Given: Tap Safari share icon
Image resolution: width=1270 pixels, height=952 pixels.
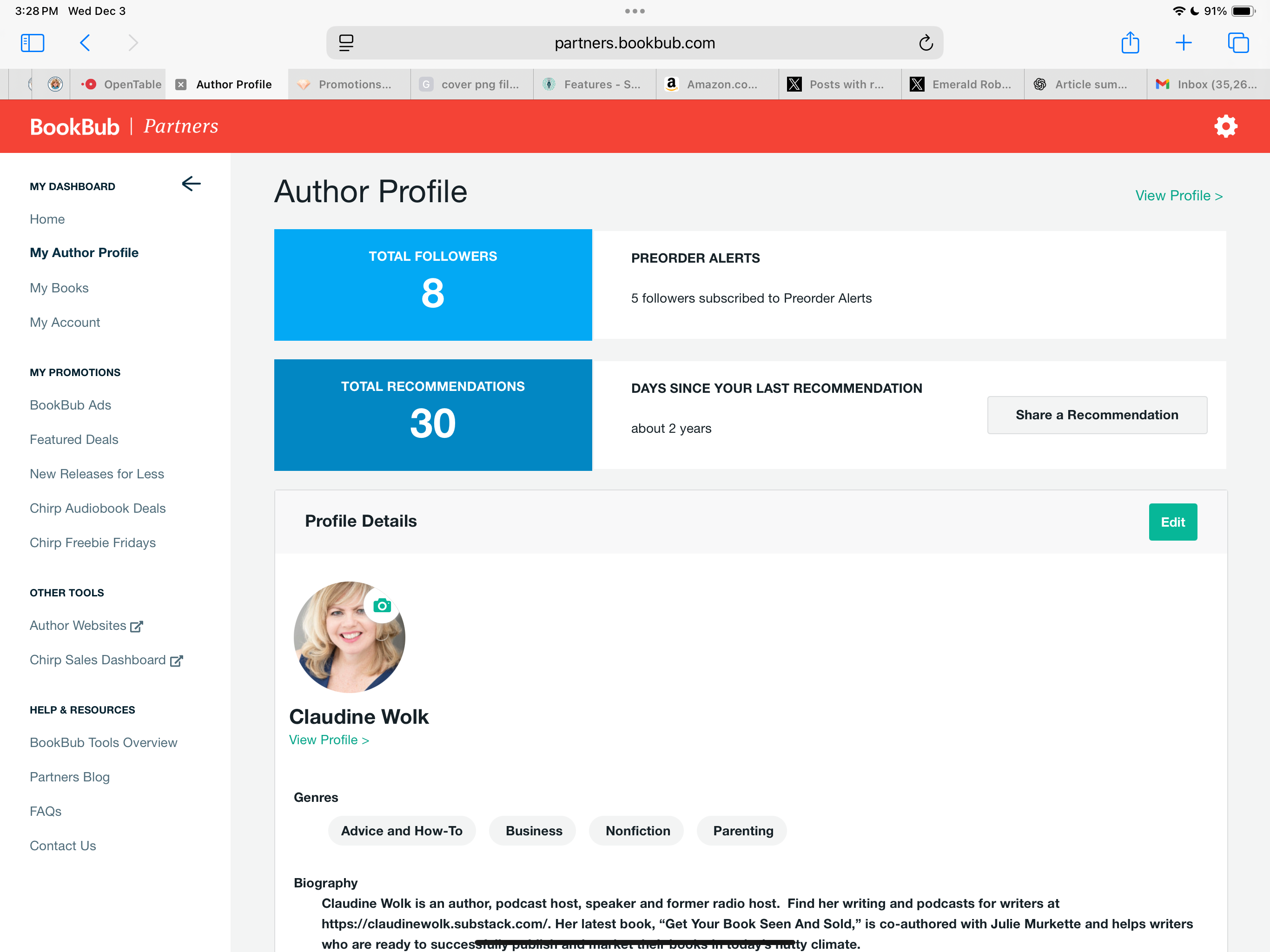Looking at the screenshot, I should [1130, 43].
